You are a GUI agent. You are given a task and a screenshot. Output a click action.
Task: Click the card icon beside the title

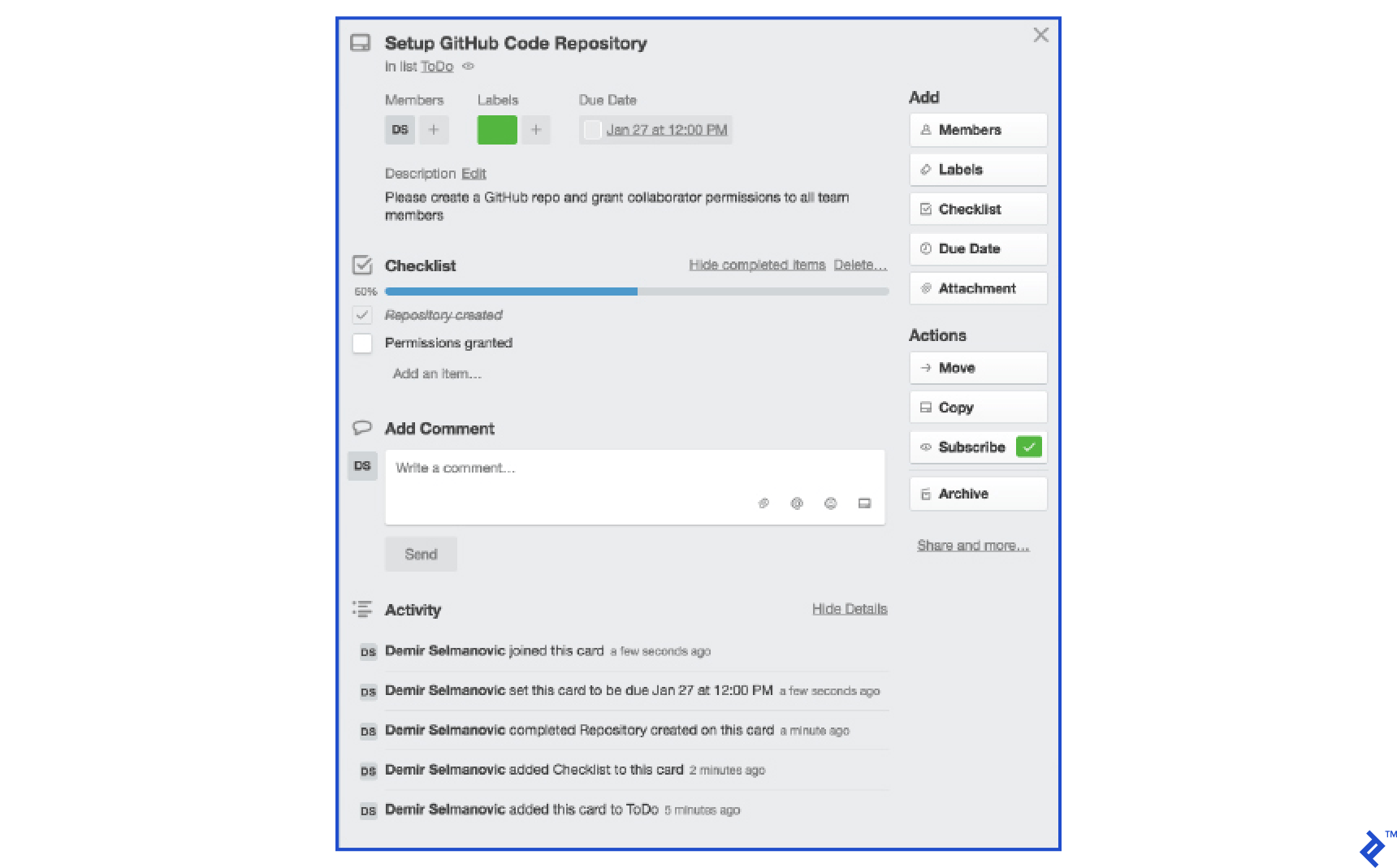click(x=361, y=42)
